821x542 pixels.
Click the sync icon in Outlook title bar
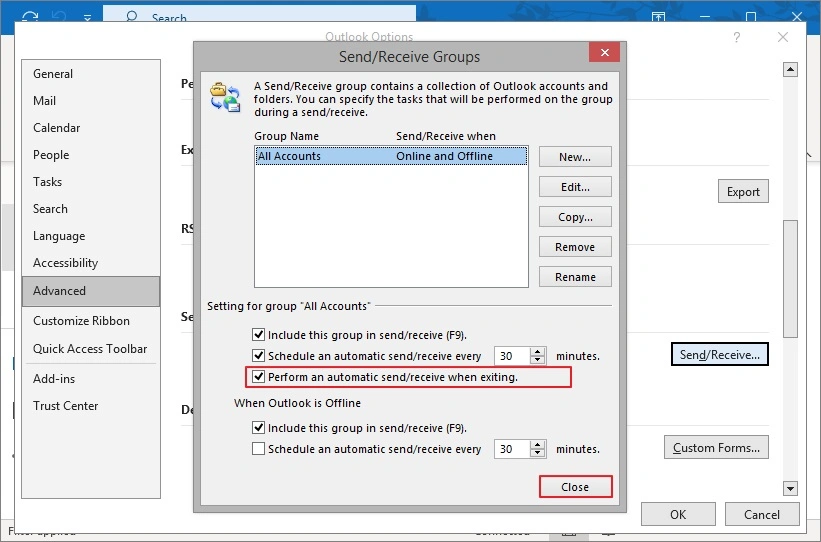coord(30,16)
